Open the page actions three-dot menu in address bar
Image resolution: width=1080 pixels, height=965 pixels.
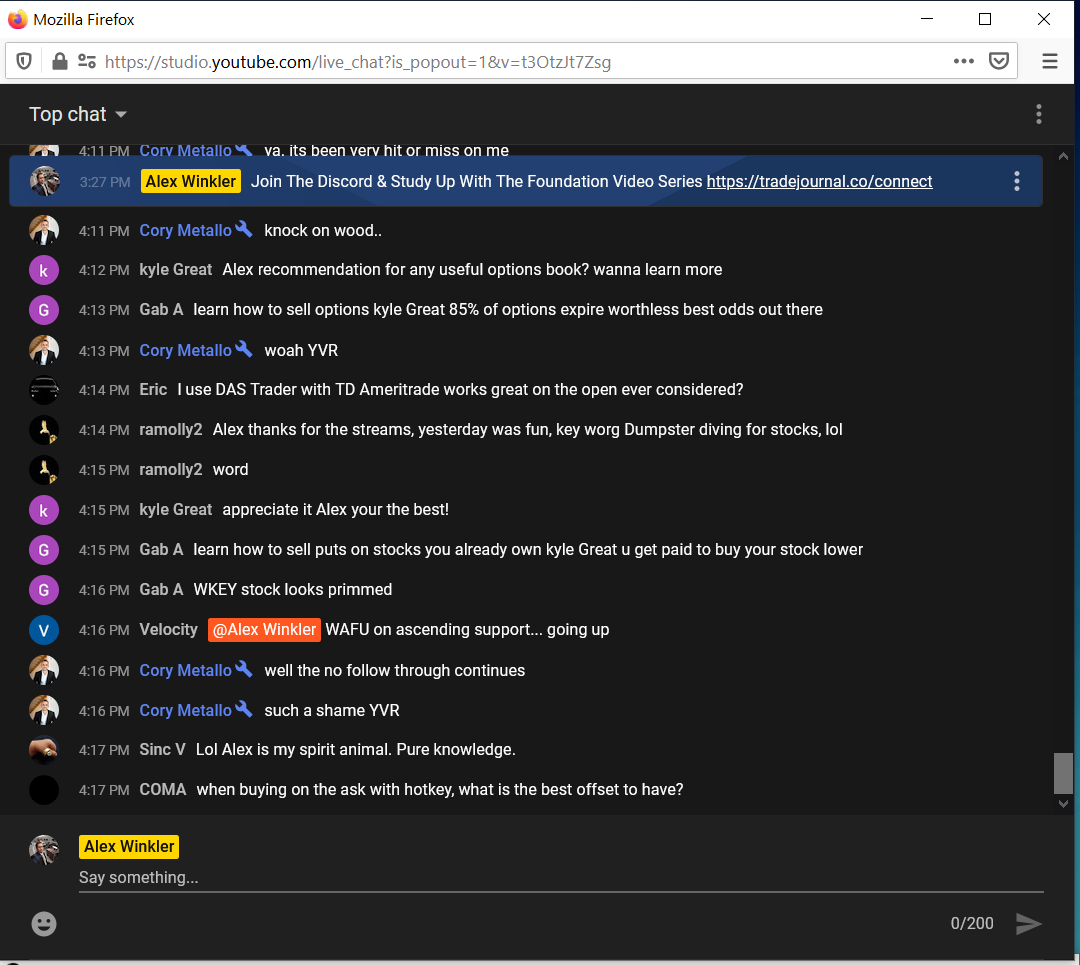[963, 60]
